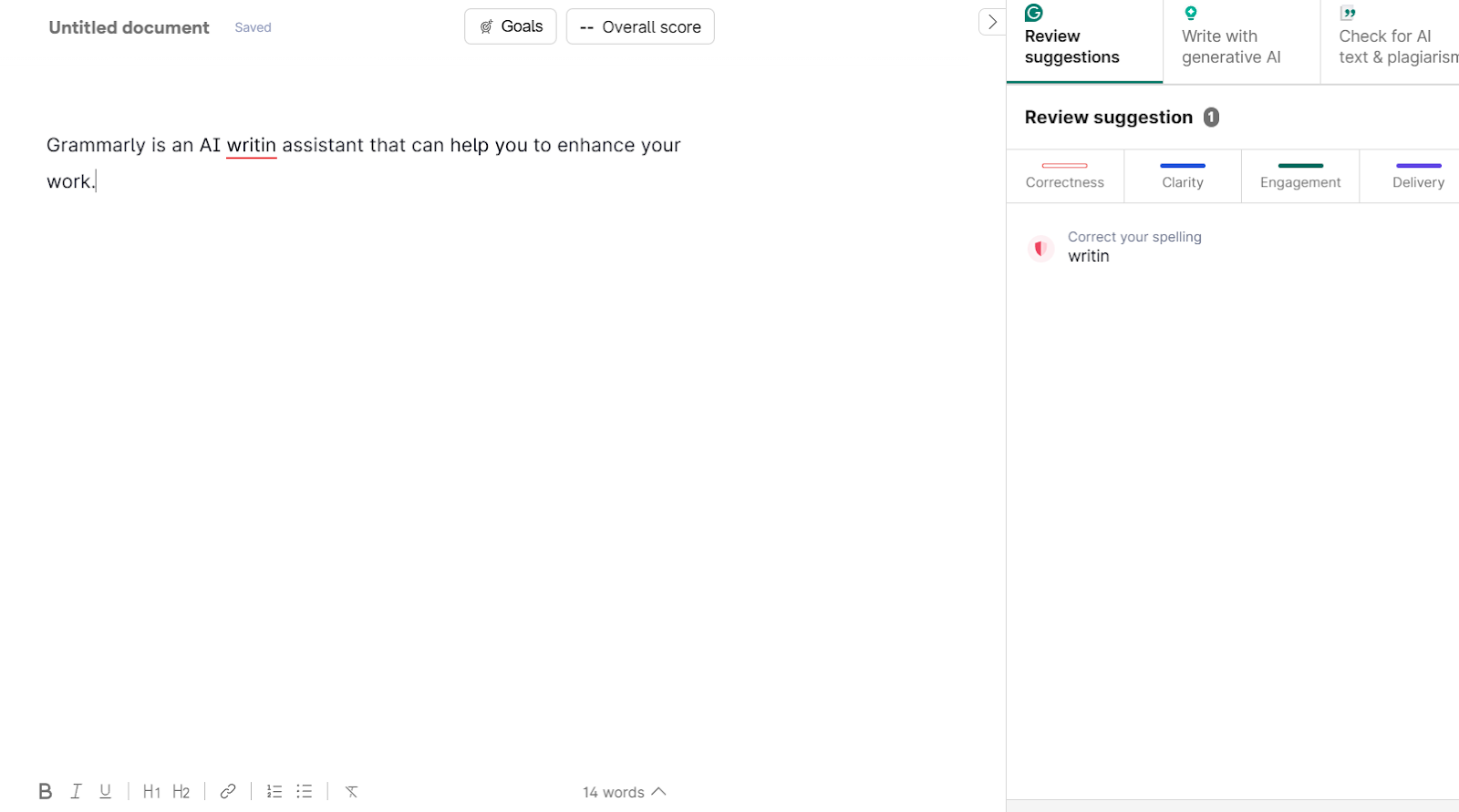Switch to Review suggestions tab
This screenshot has width=1459, height=812.
click(1084, 41)
